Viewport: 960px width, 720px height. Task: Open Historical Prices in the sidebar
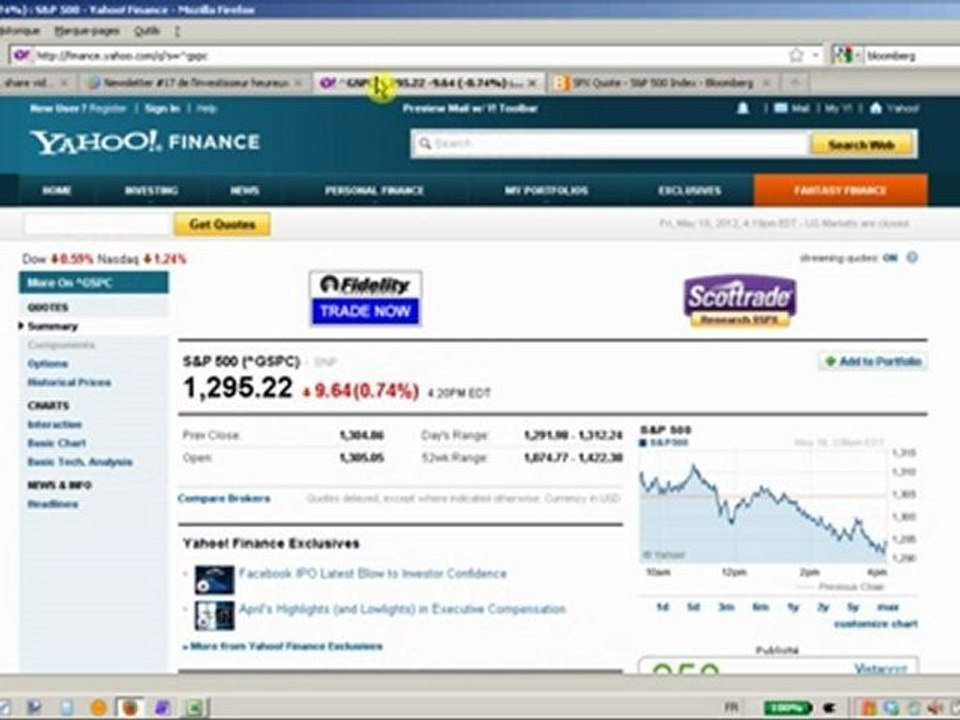point(69,383)
